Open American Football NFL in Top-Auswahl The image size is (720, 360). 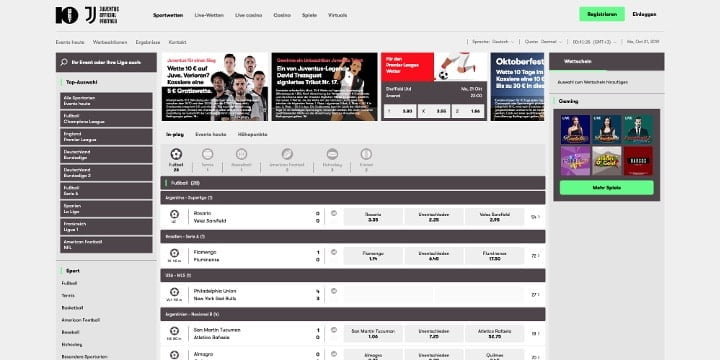click(106, 245)
